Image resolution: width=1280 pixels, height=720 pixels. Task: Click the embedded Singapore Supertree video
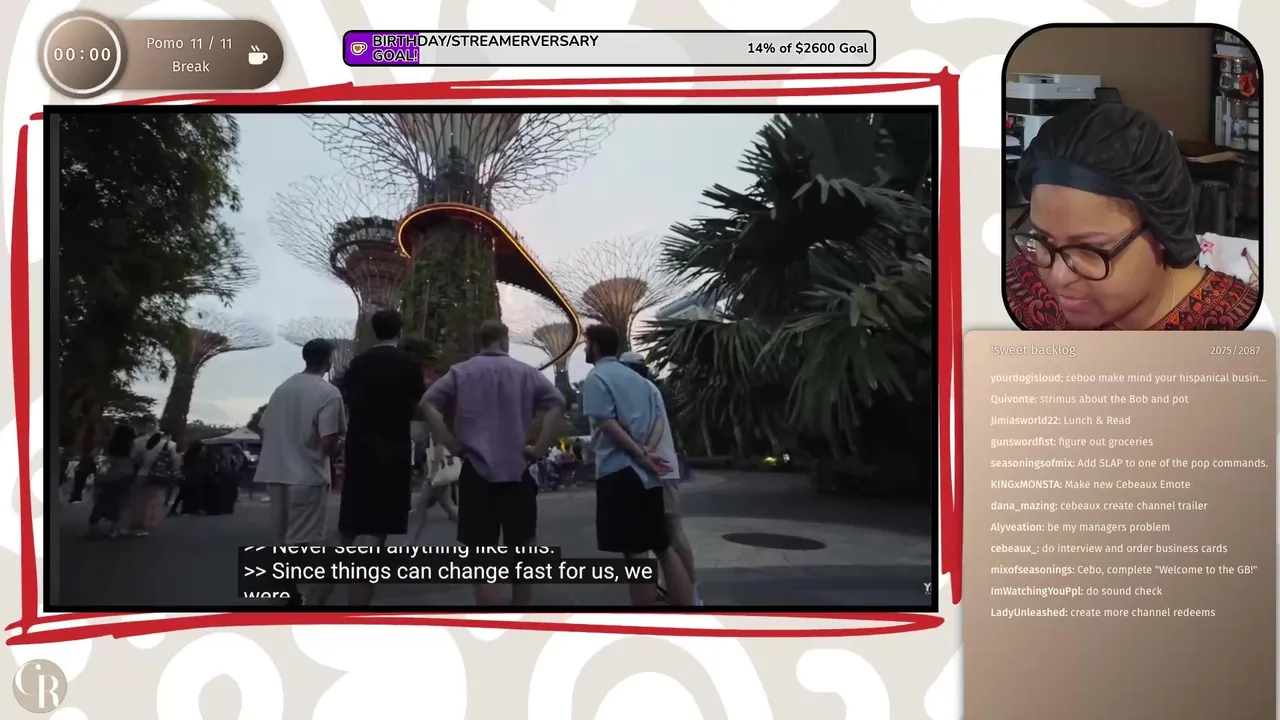pos(491,359)
